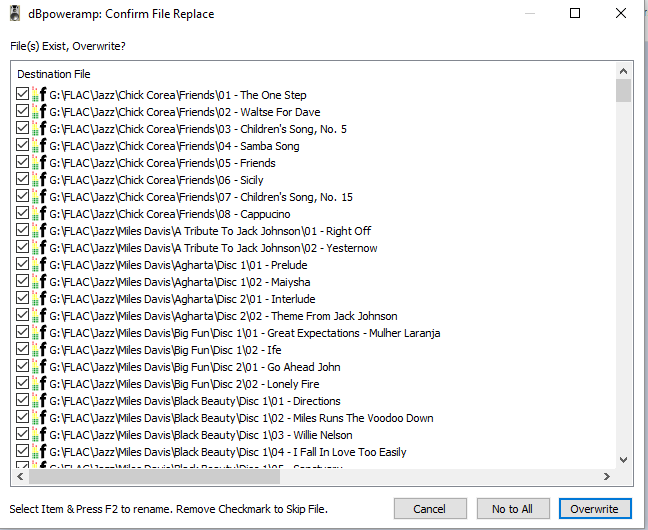Click the vertical scrollbar down arrow
648x530 pixels.
point(624,459)
